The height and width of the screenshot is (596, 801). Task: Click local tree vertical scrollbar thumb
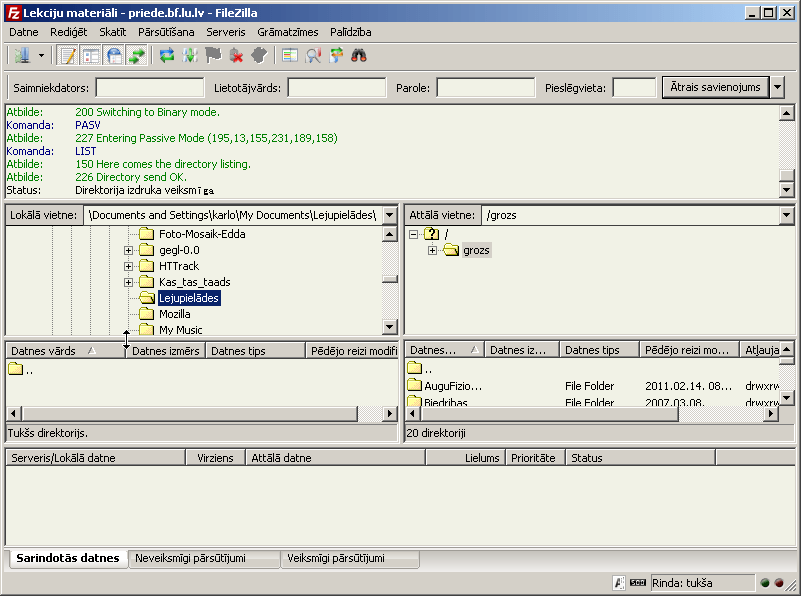tap(389, 279)
